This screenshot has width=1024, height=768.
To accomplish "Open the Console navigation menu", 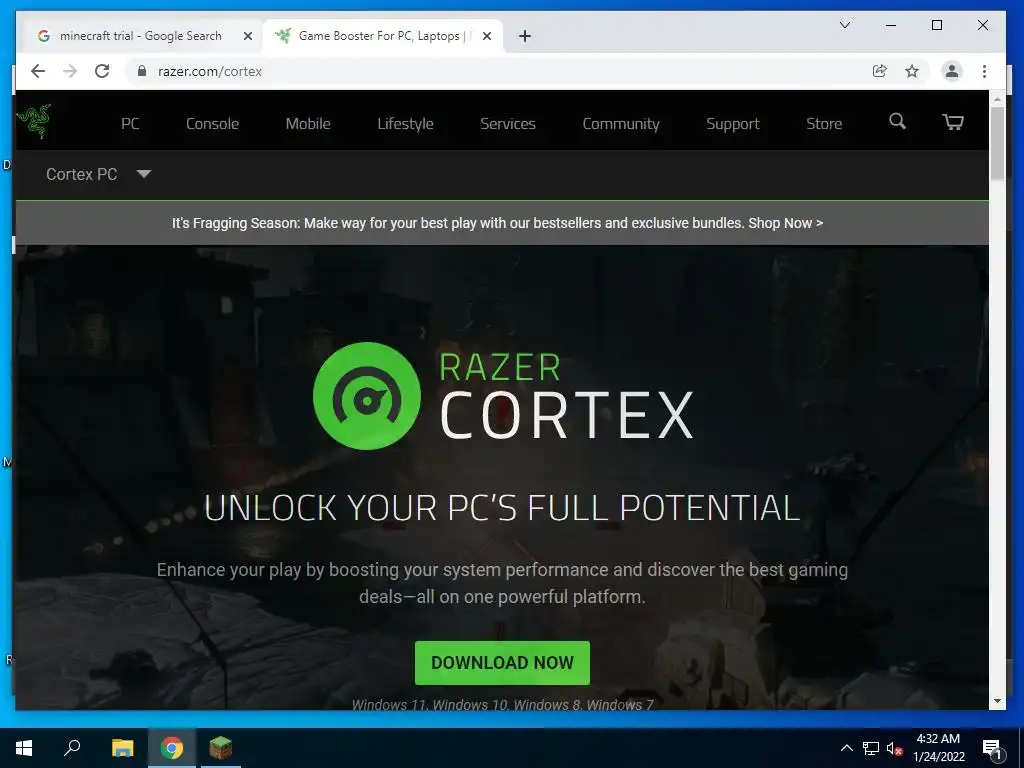I will [x=212, y=123].
